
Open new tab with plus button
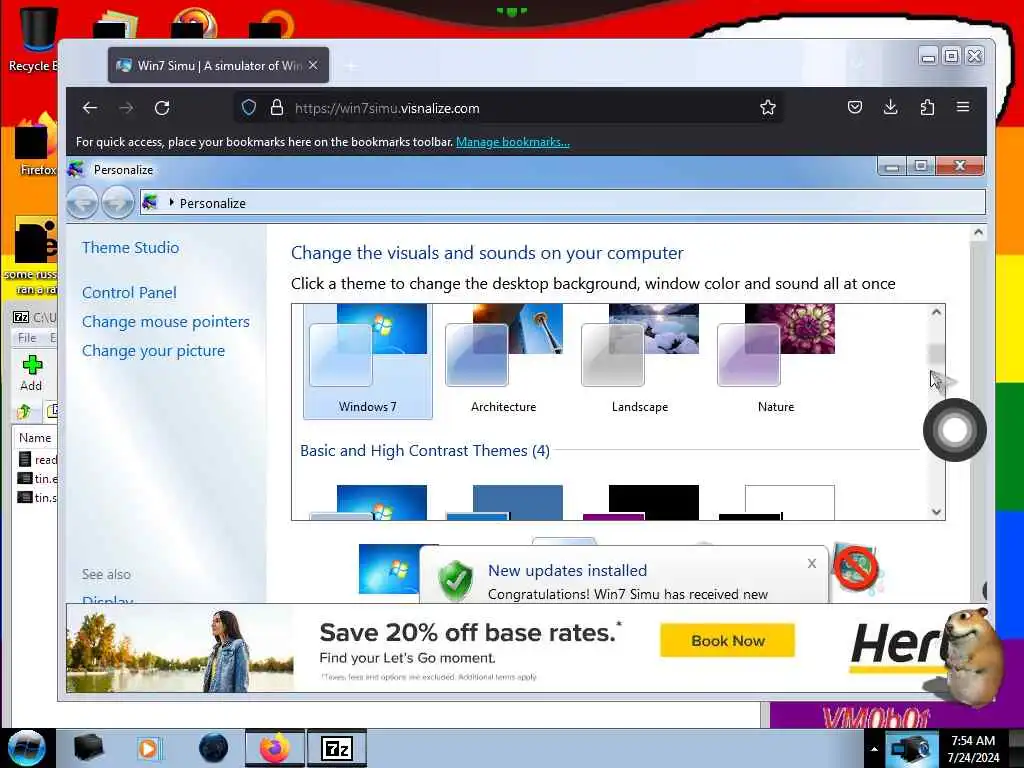pyautogui.click(x=351, y=65)
